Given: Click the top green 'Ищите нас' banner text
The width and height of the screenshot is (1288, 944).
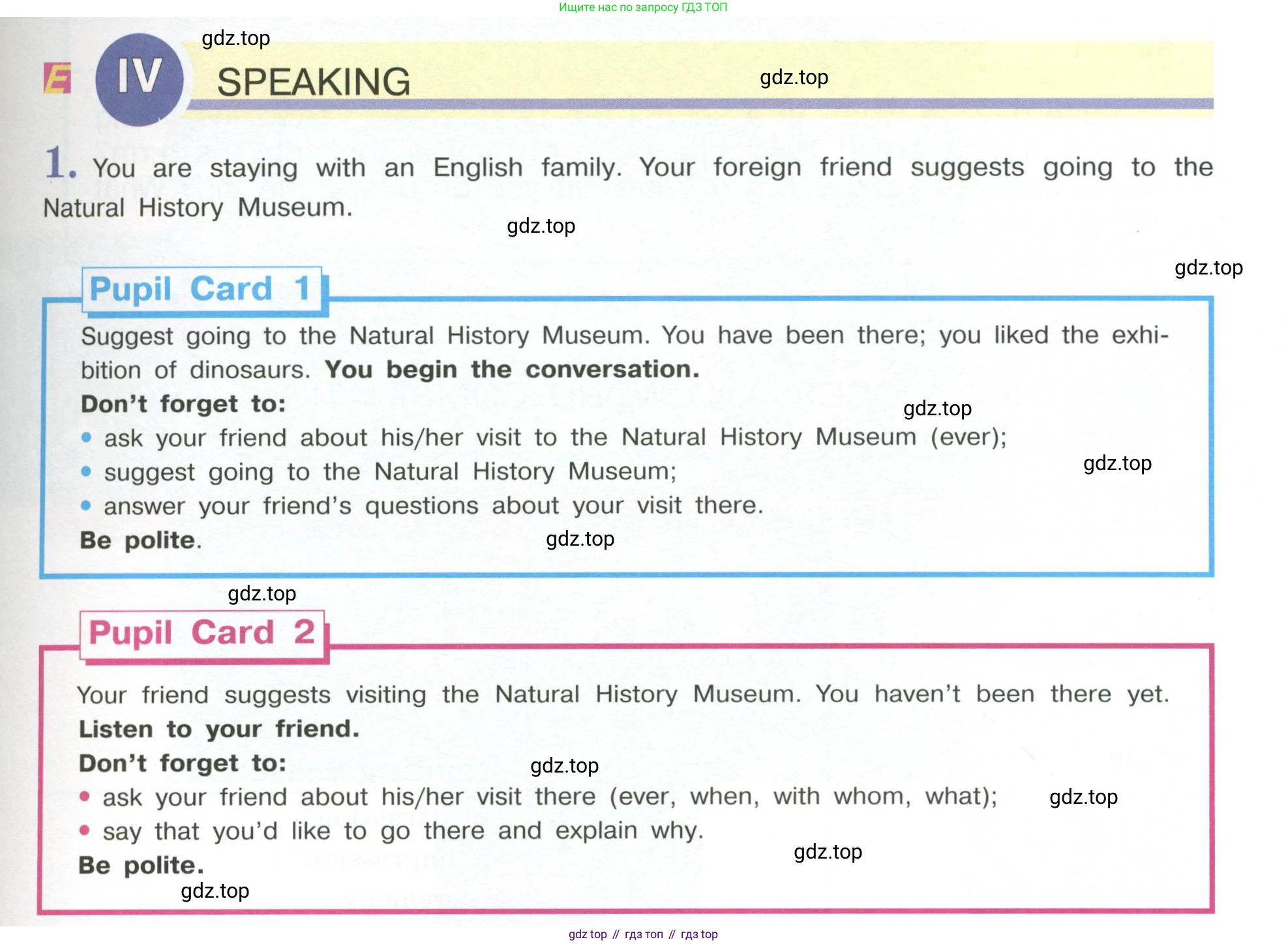Looking at the screenshot, I should pyautogui.click(x=642, y=7).
